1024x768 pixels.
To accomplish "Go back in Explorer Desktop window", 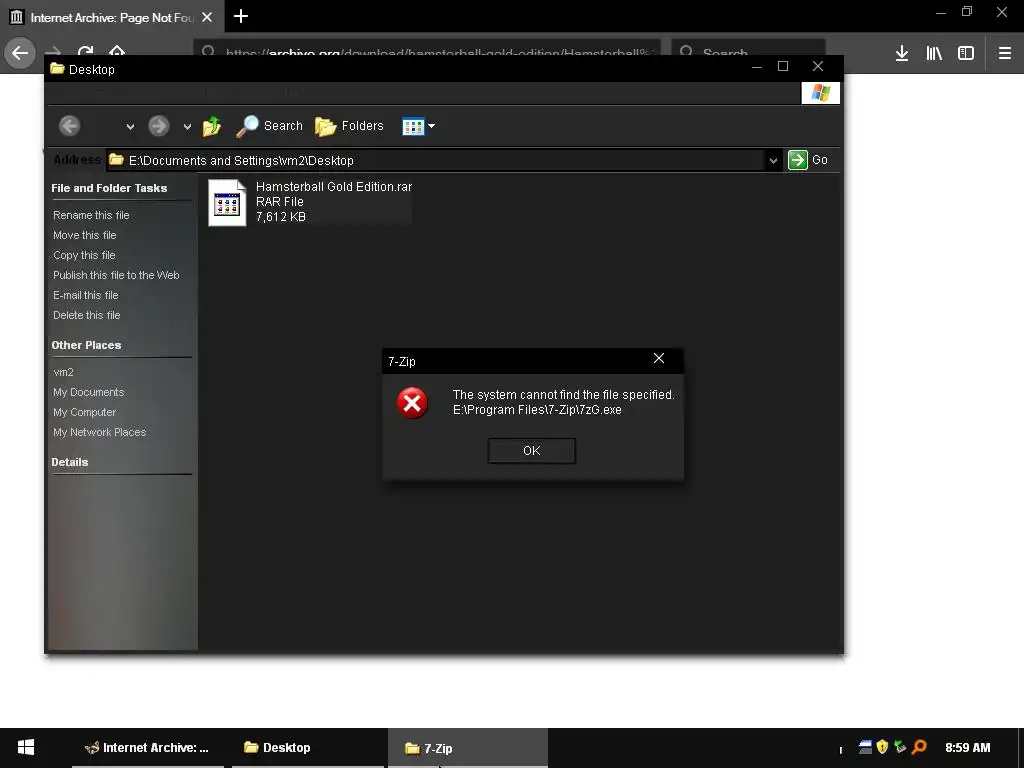I will [x=69, y=126].
